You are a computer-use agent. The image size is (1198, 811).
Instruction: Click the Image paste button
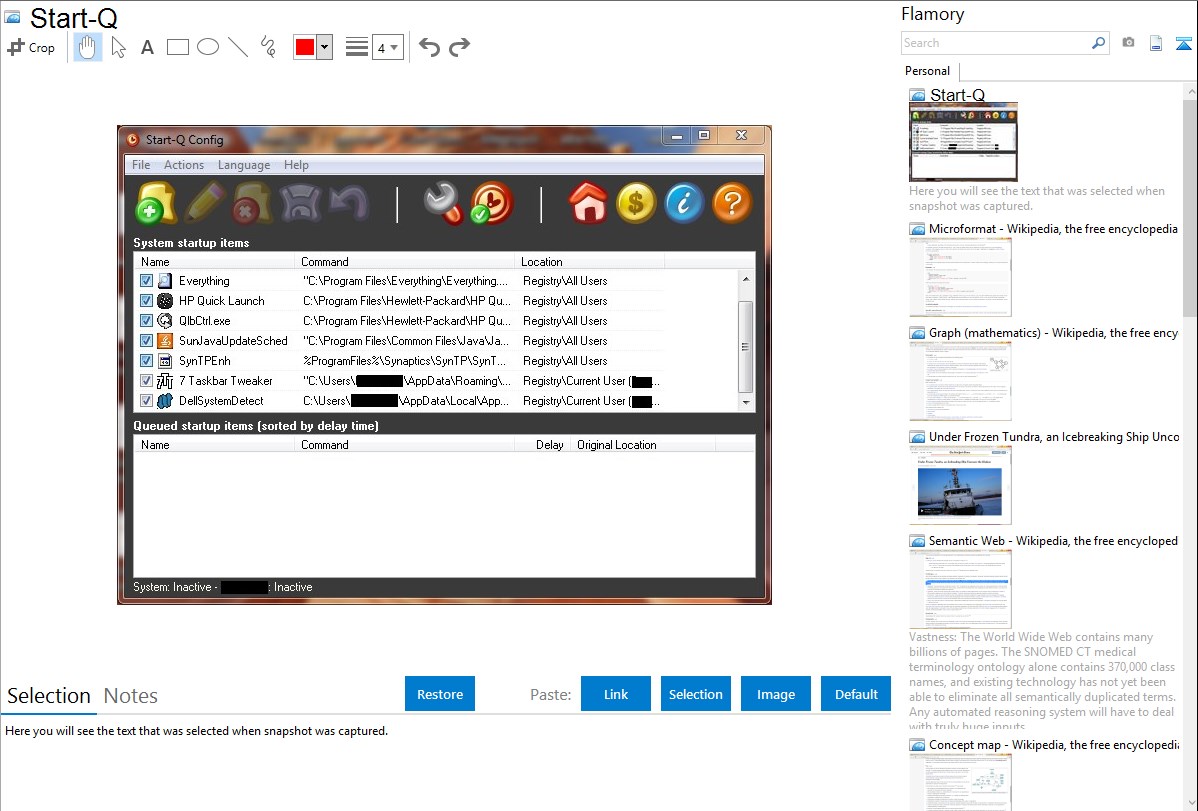pyautogui.click(x=776, y=694)
